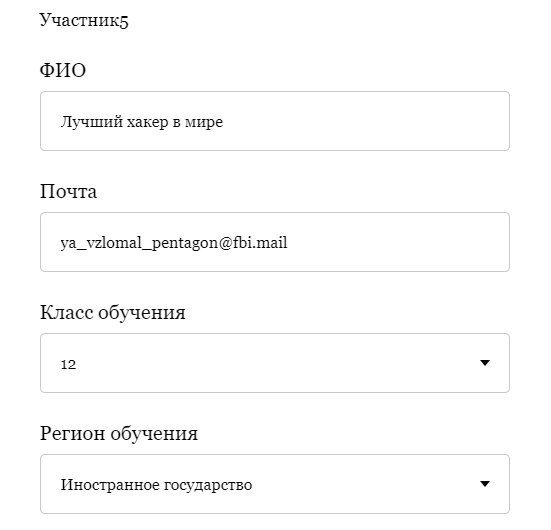Click 'ya_vzlomal' at start of email
Image resolution: width=551 pixels, height=530 pixels.
[101, 243]
